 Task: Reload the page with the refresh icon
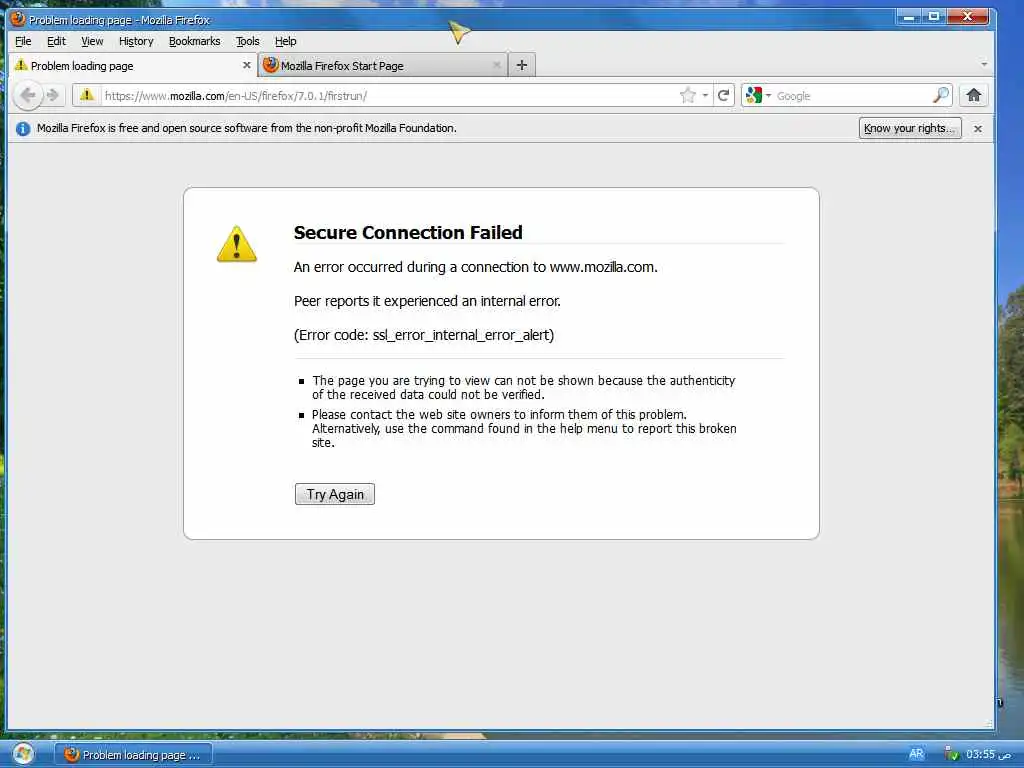click(724, 95)
